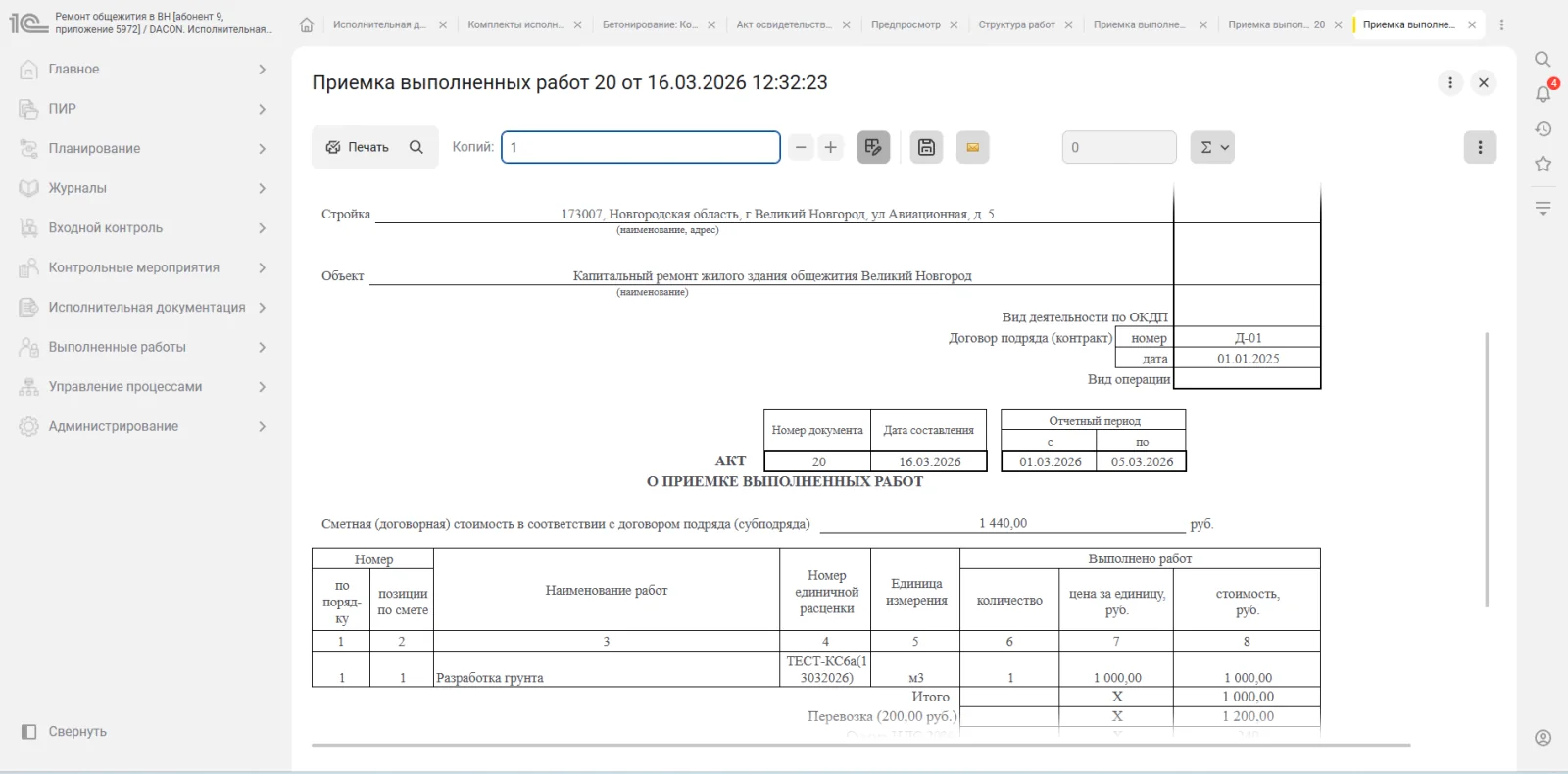The height and width of the screenshot is (774, 1568).
Task: Switch to the Комплекты исполн... tab
Action: click(516, 24)
